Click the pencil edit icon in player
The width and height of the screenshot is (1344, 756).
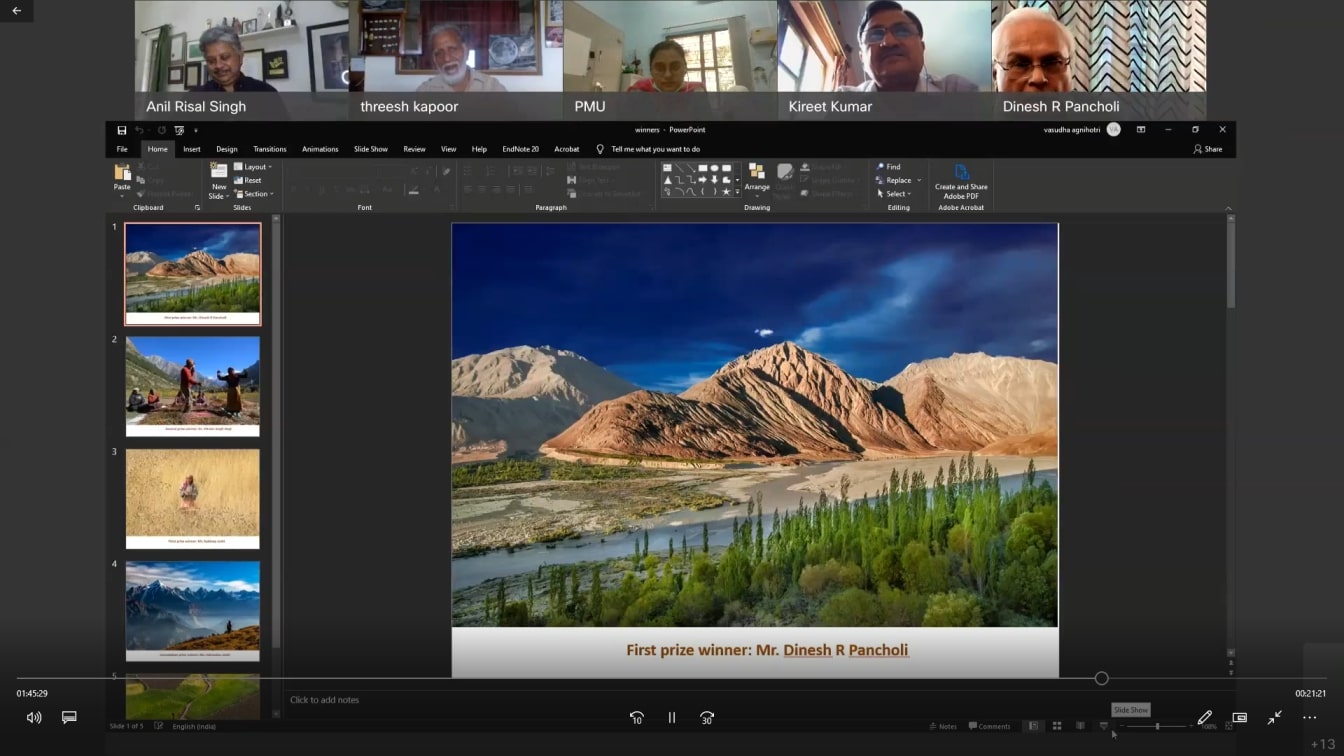(1204, 717)
